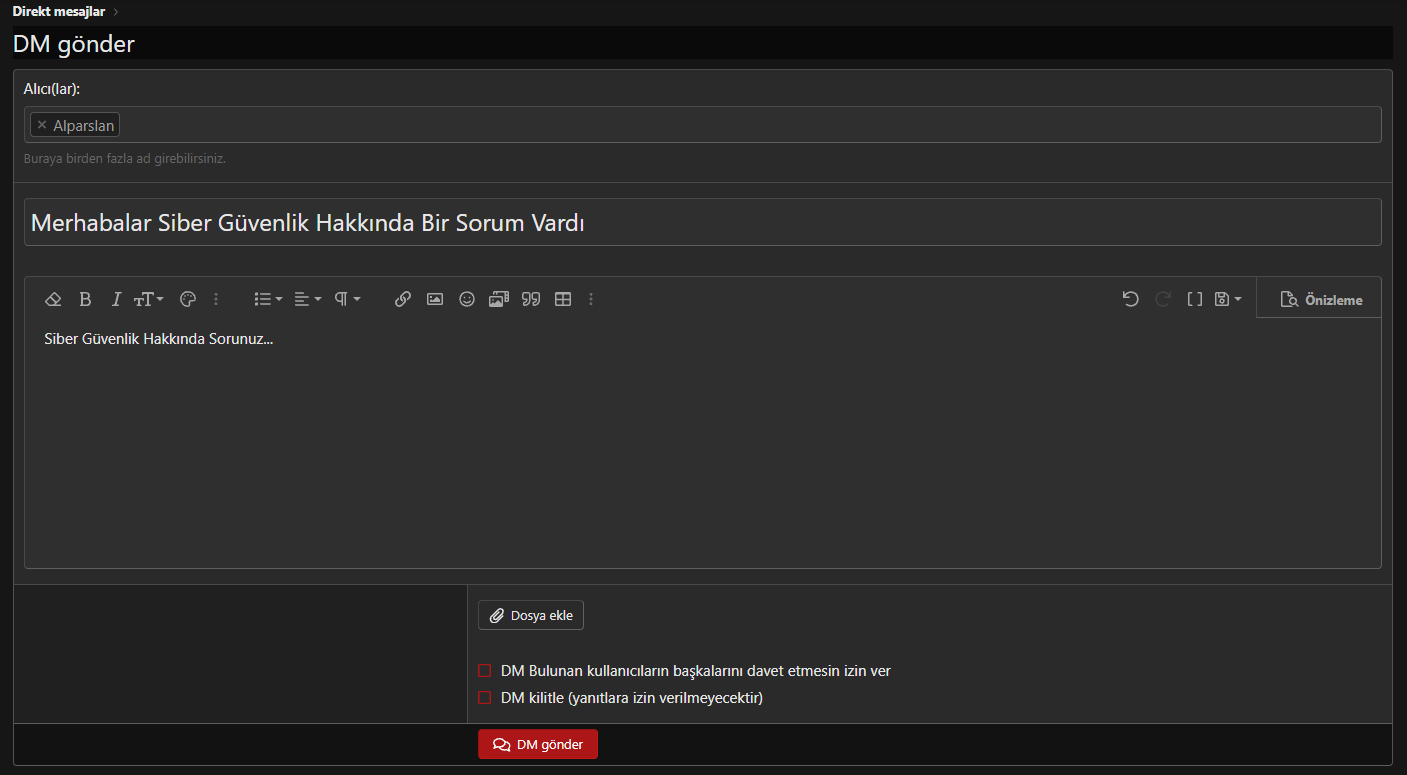The height and width of the screenshot is (775, 1407).
Task: Click the Insert media icon
Action: click(499, 299)
